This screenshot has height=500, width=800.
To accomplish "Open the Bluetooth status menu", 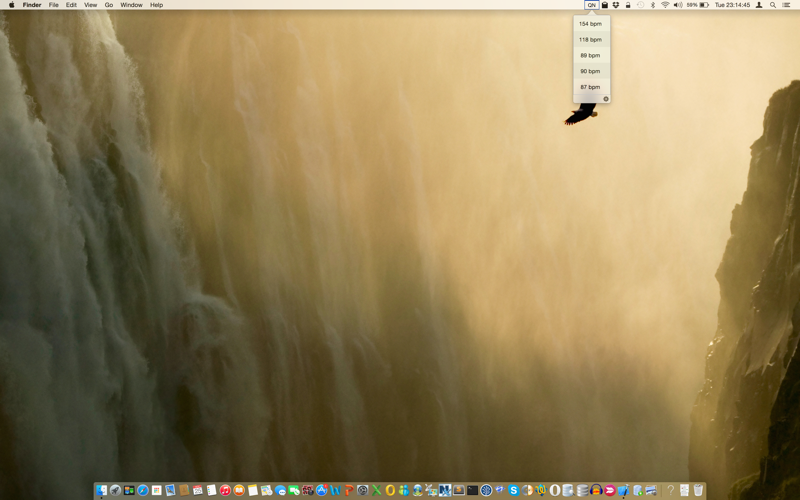I will [x=653, y=5].
